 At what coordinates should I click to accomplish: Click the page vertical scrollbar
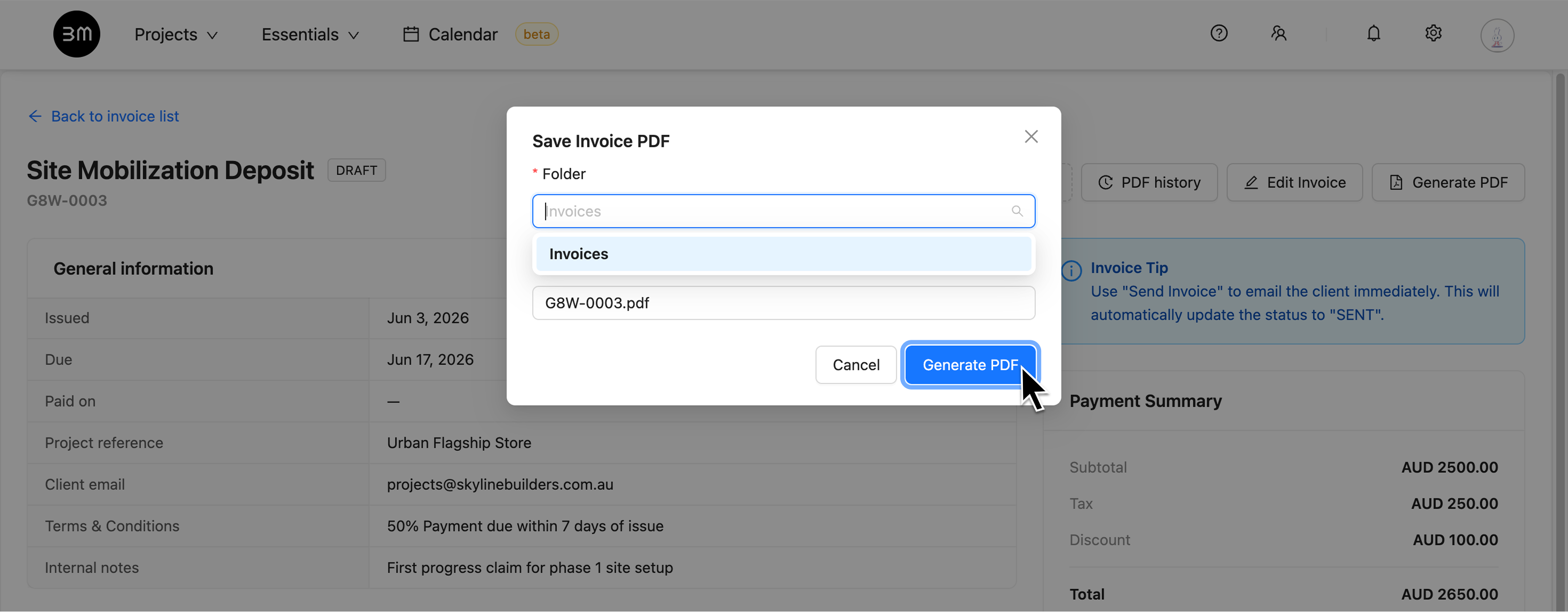click(1560, 341)
